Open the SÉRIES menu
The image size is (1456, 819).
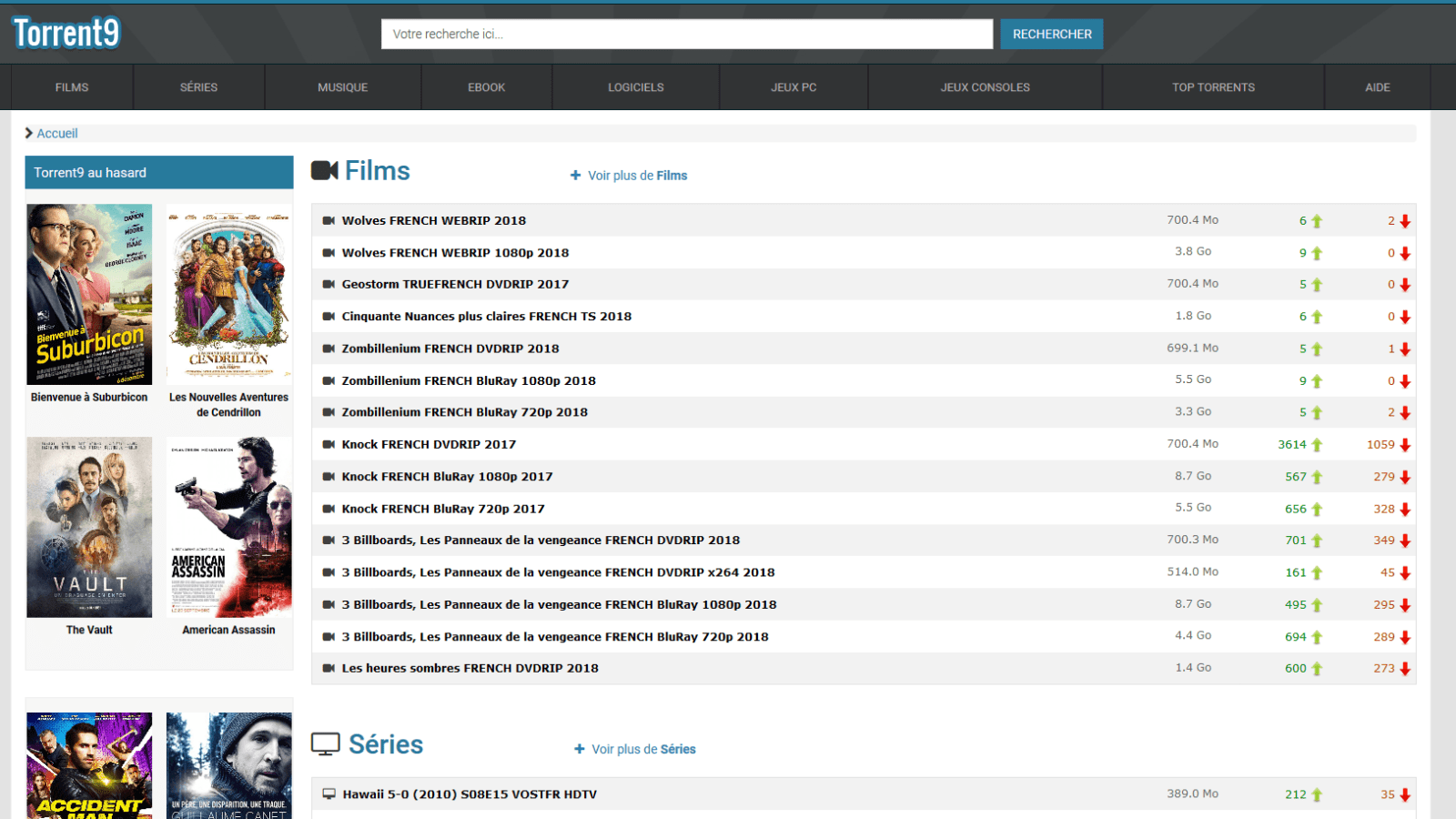coord(198,87)
